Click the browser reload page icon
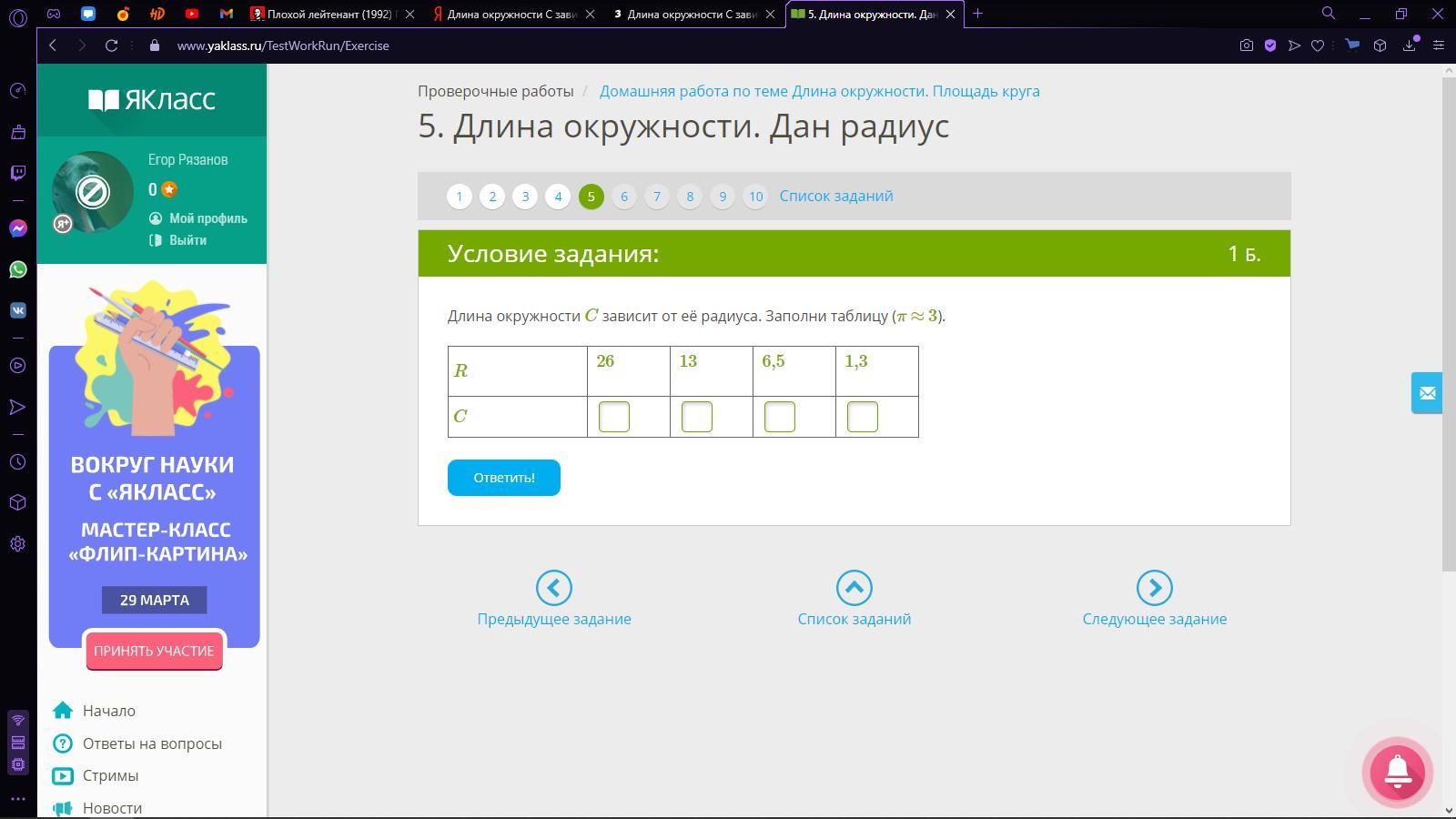The image size is (1456, 819). click(x=111, y=45)
